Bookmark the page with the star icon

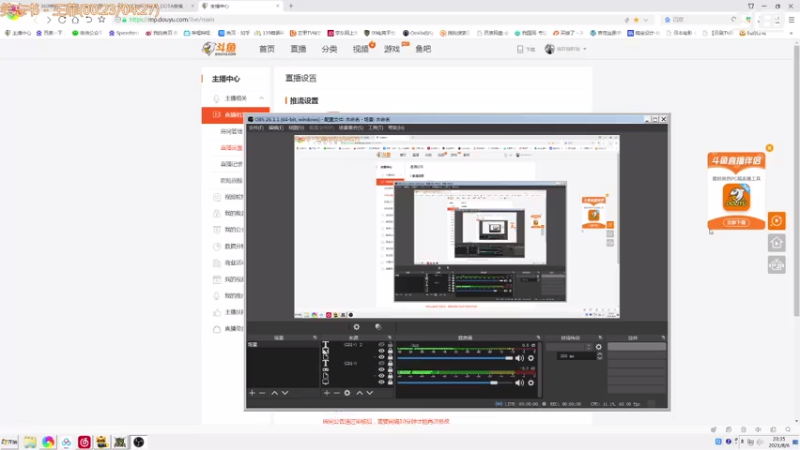coord(102,19)
